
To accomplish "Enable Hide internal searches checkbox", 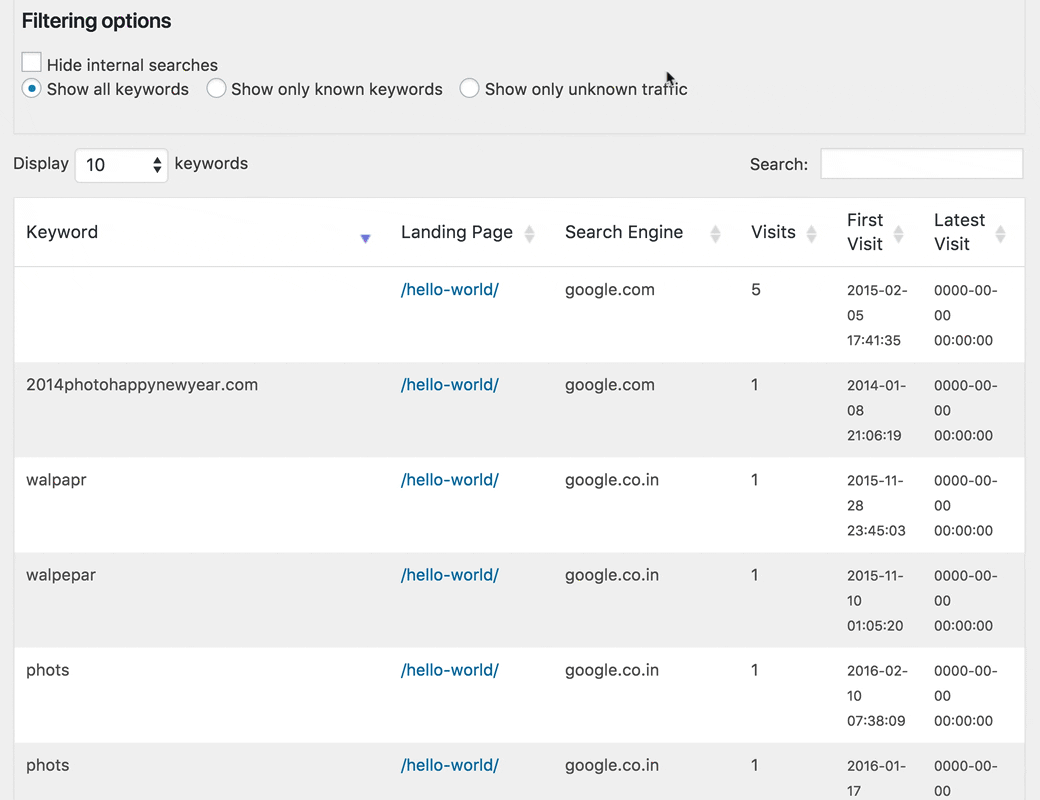I will pyautogui.click(x=32, y=63).
